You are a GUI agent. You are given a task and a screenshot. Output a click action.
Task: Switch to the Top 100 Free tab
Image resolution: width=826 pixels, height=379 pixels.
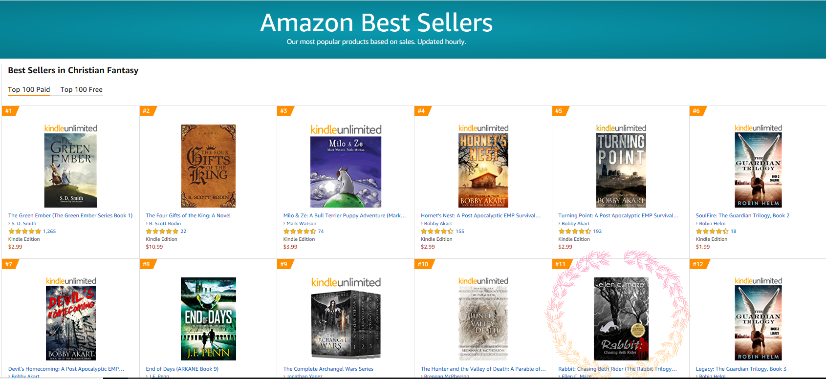click(81, 90)
